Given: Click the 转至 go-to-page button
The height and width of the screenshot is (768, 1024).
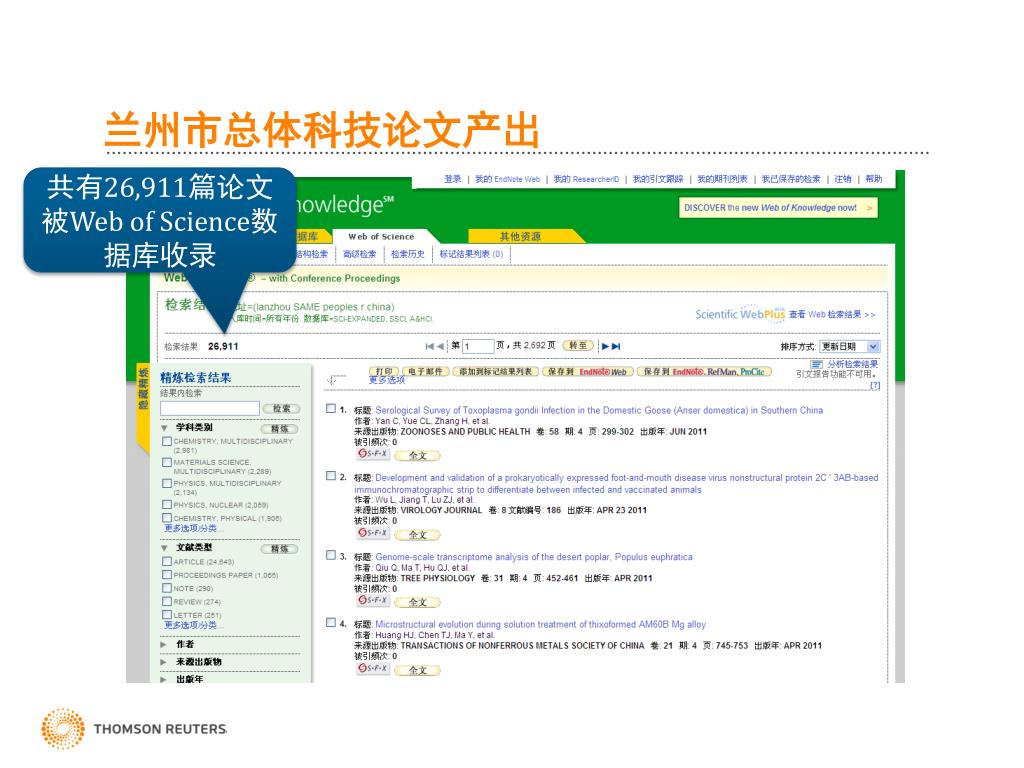Looking at the screenshot, I should (x=578, y=346).
